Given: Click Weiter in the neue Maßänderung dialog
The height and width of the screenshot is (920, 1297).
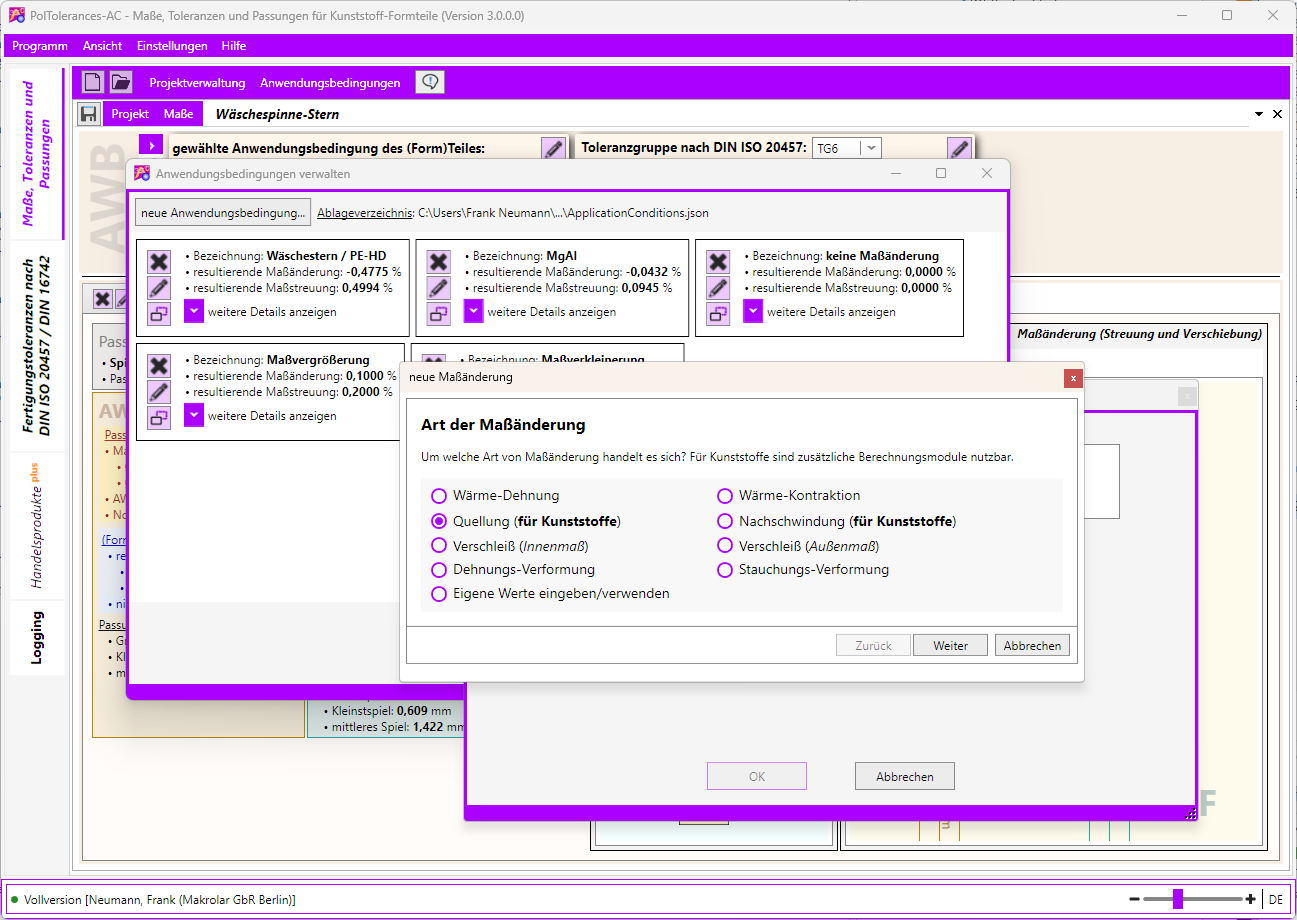Looking at the screenshot, I should pos(950,646).
